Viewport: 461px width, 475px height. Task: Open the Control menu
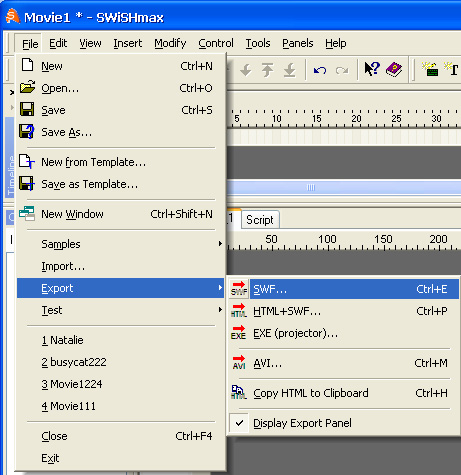216,43
